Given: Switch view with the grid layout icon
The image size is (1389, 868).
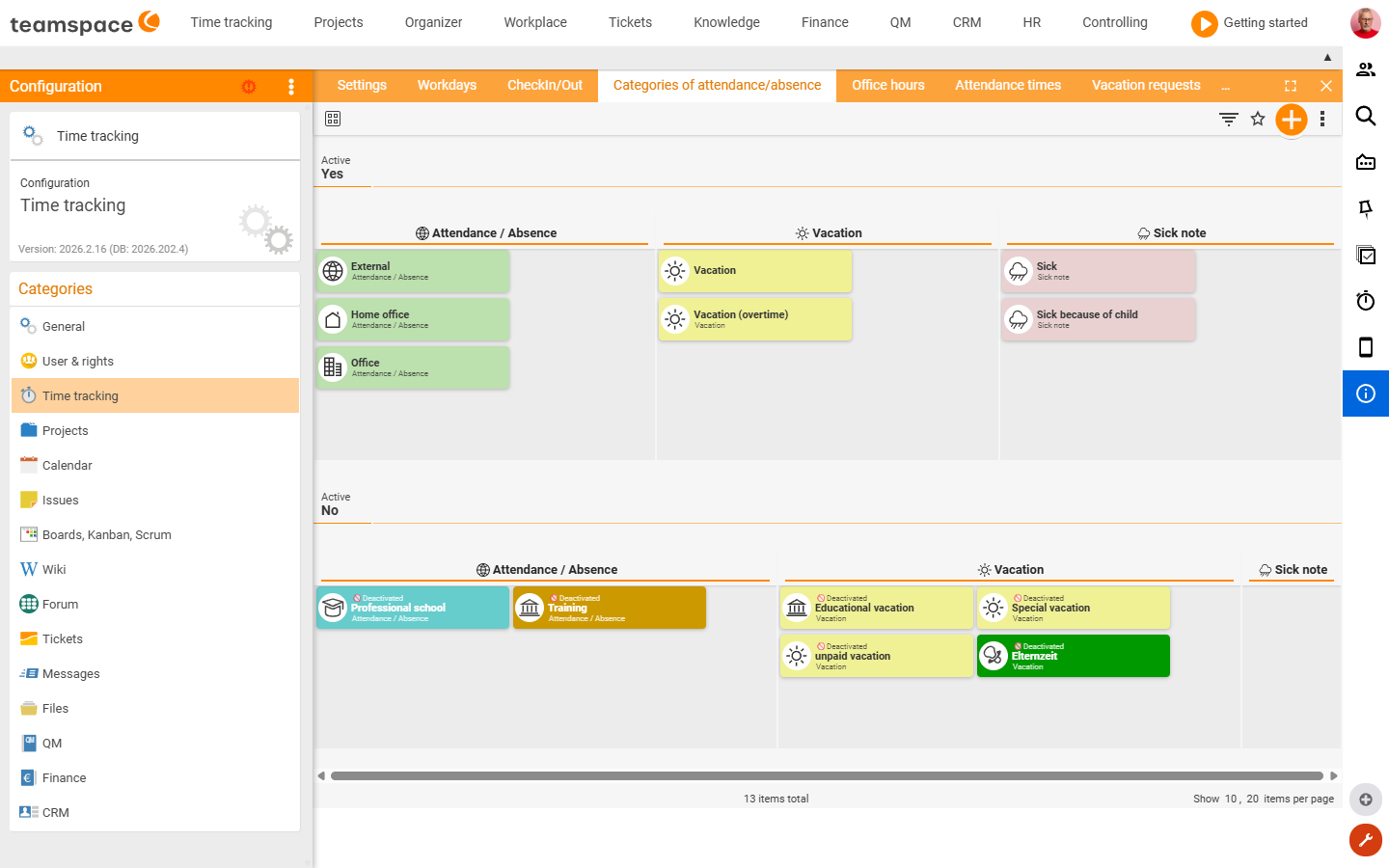Looking at the screenshot, I should [333, 119].
